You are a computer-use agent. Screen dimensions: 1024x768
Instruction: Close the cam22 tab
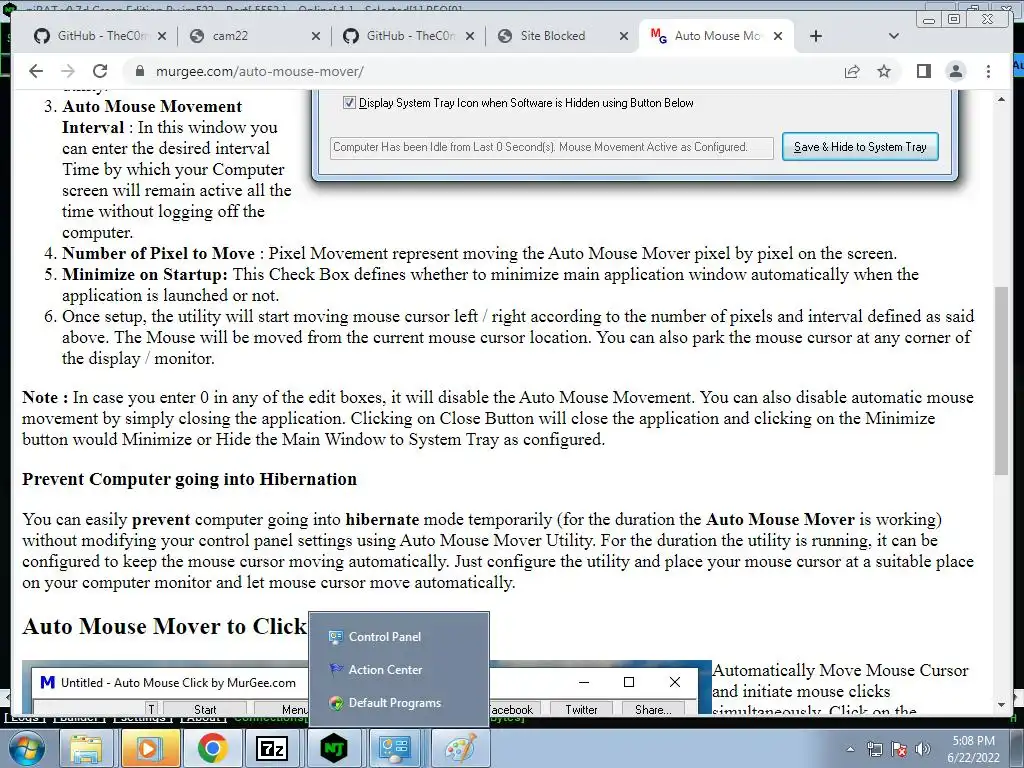[x=316, y=36]
